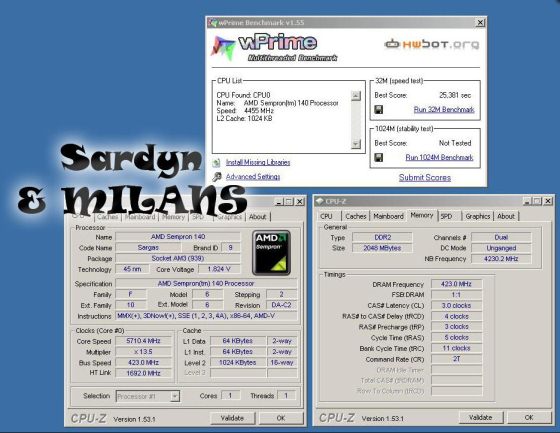Image resolution: width=560 pixels, height=433 pixels.
Task: Click the Revision value DA-C2
Action: click(x=281, y=305)
